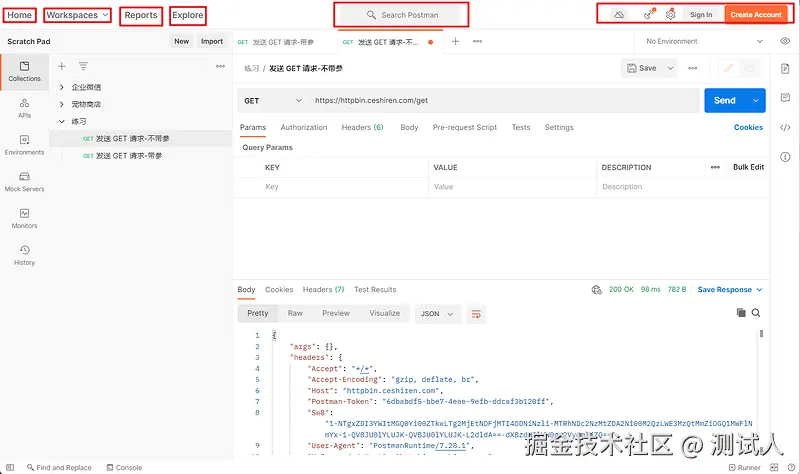Open the request info icon in right sidebar
Screen dimensions: 800x474
point(785,157)
